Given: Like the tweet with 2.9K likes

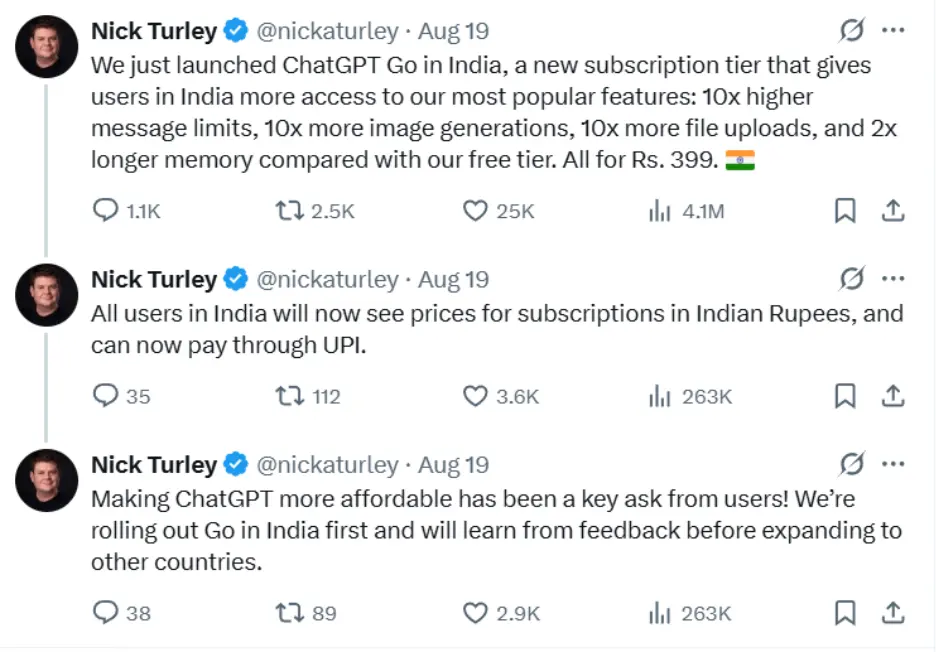Looking at the screenshot, I should 475,613.
